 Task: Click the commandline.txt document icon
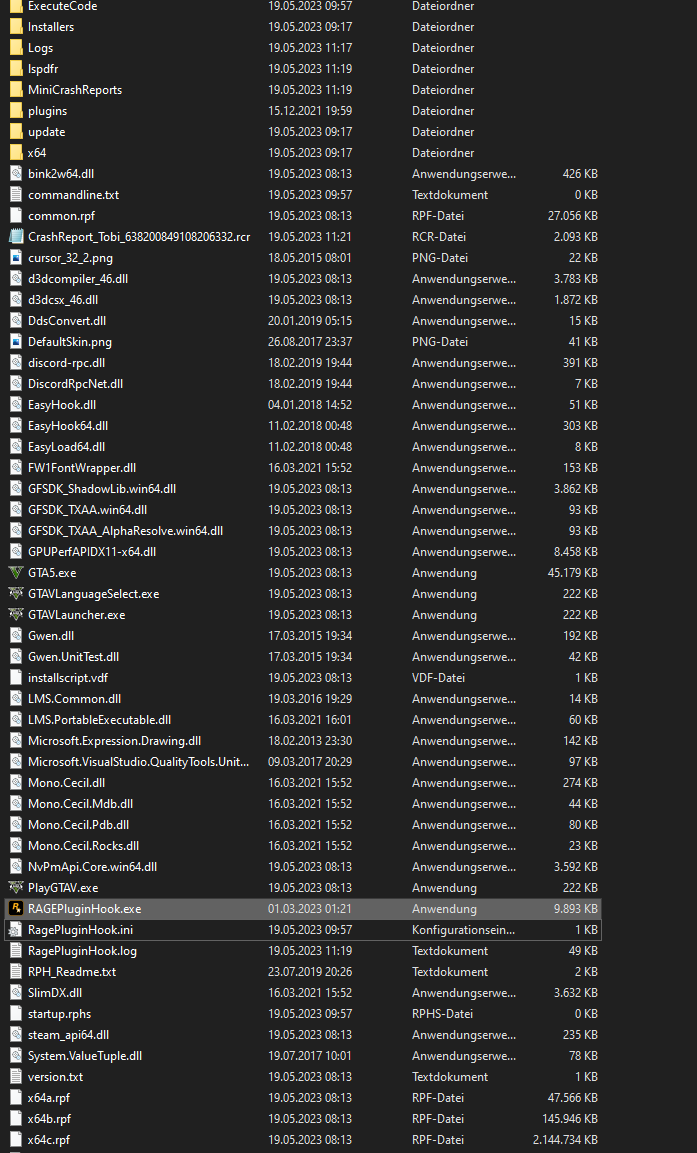pyautogui.click(x=16, y=195)
